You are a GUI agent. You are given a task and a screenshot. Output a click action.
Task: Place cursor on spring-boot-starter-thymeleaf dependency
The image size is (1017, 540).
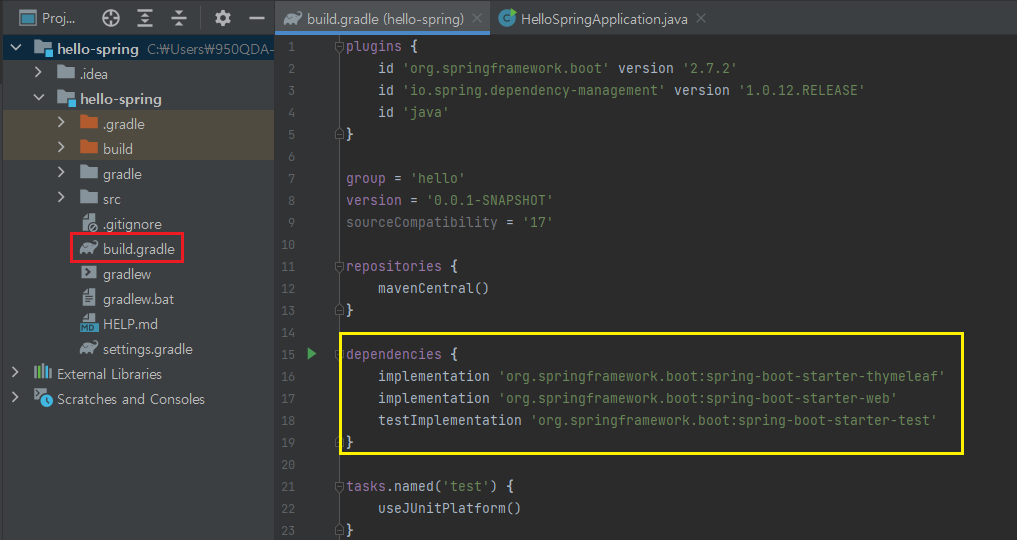tap(721, 377)
